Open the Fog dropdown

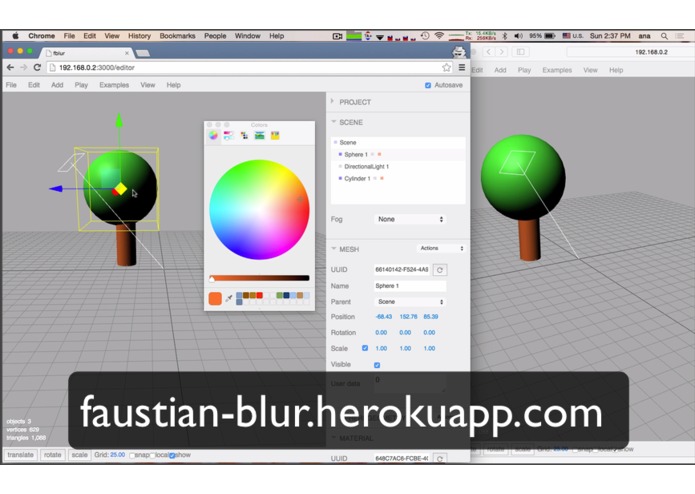click(410, 219)
